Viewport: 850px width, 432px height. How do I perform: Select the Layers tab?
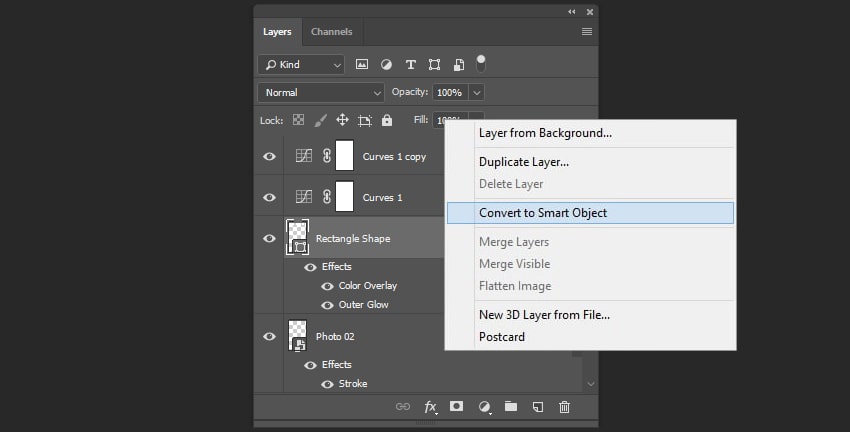pyautogui.click(x=277, y=31)
